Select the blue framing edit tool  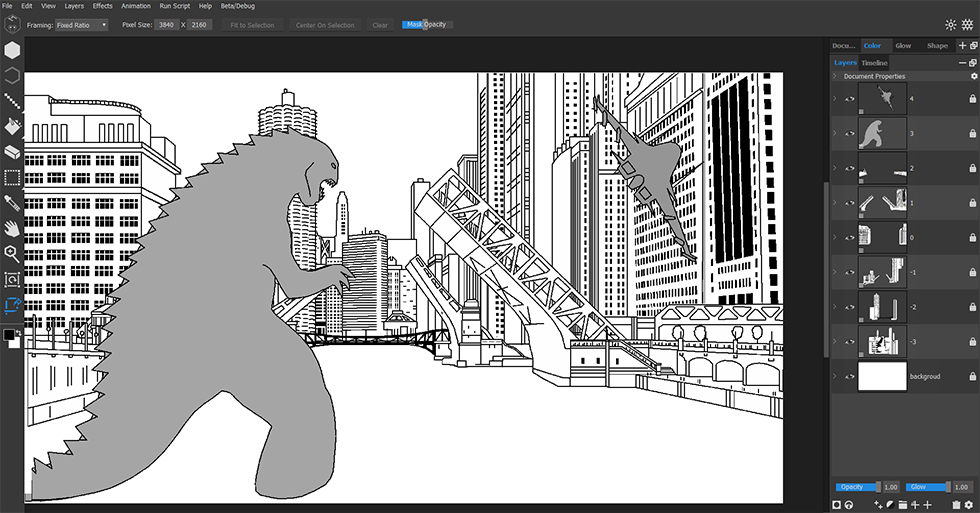(x=12, y=305)
